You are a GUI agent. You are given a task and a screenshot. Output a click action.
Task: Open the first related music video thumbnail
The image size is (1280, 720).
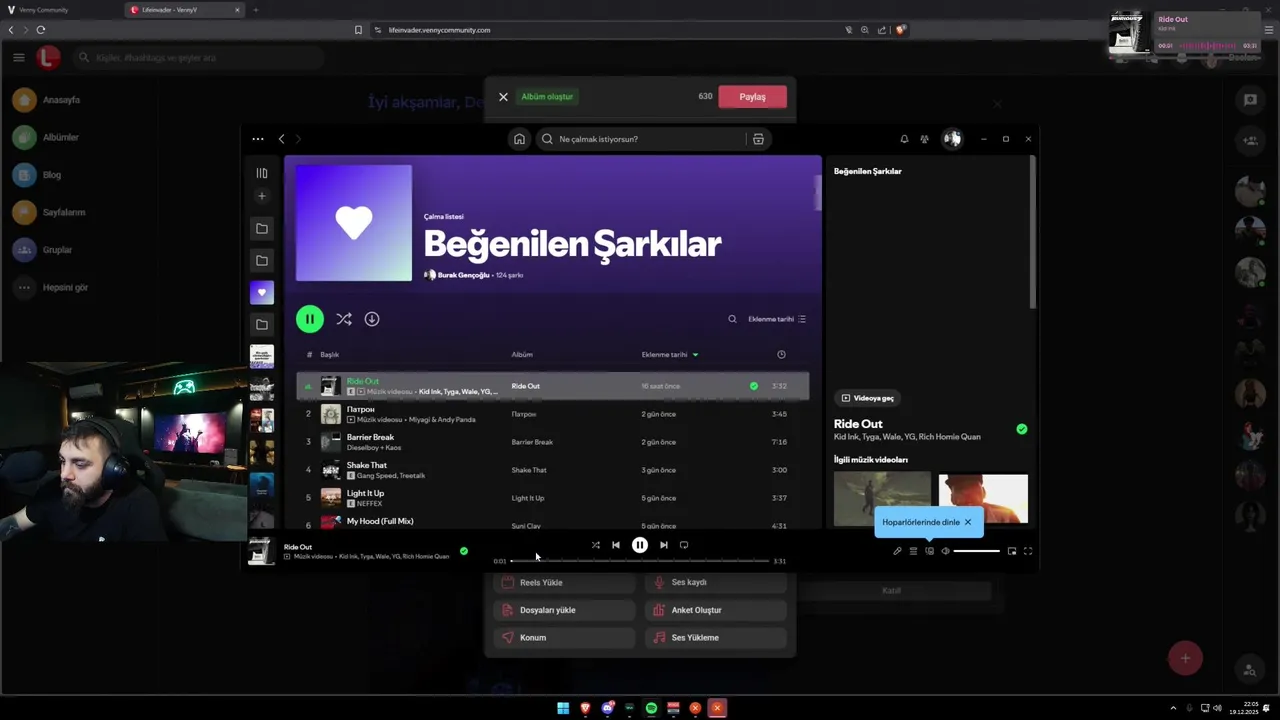(882, 499)
